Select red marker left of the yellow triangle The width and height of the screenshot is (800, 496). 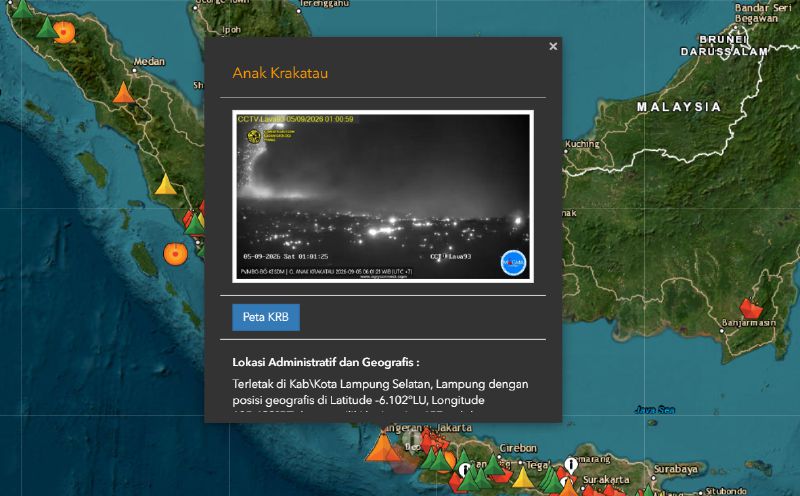[502, 476]
